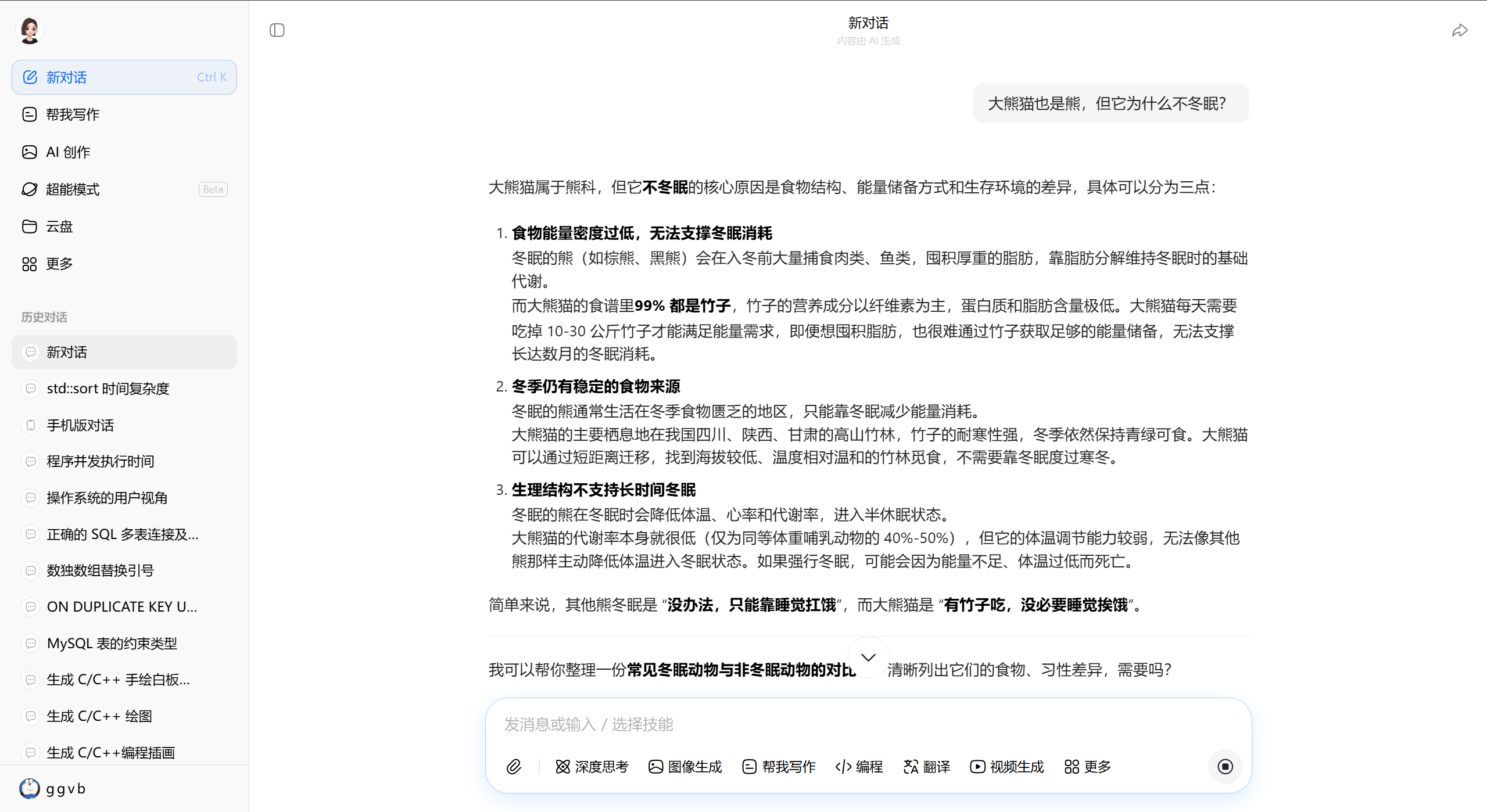Open user avatar profile at top-left
Image resolution: width=1487 pixels, height=812 pixels.
[30, 30]
